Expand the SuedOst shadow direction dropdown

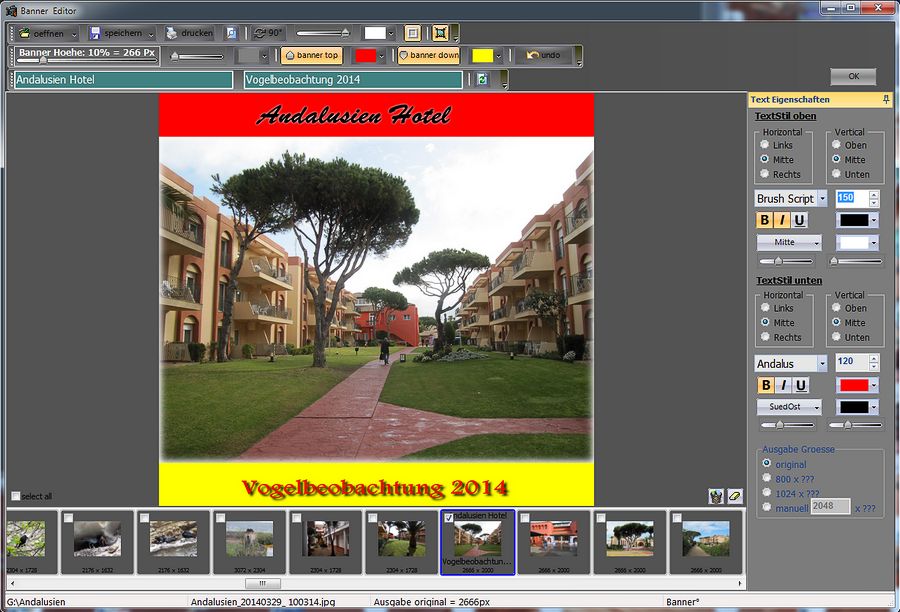[816, 407]
